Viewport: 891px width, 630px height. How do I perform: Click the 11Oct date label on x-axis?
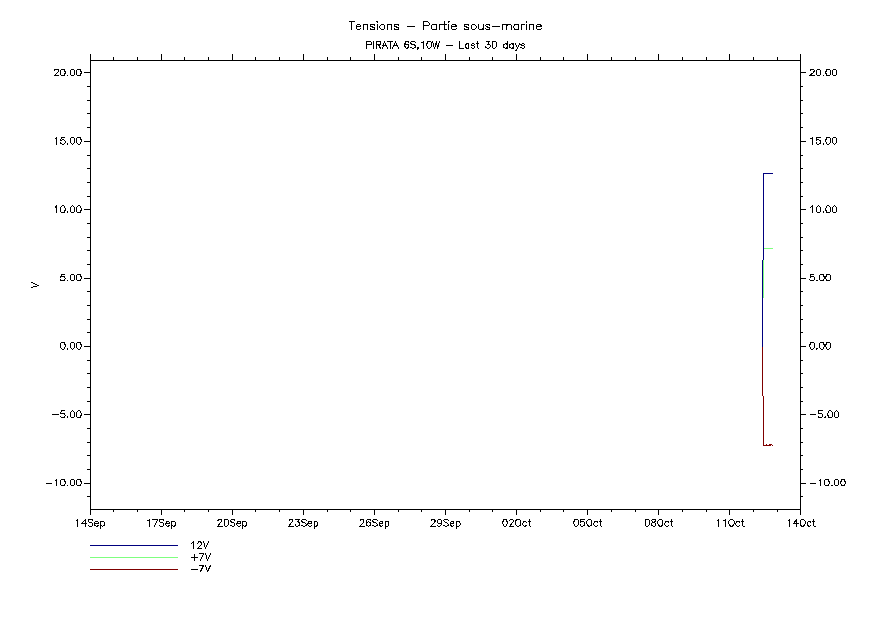point(729,522)
